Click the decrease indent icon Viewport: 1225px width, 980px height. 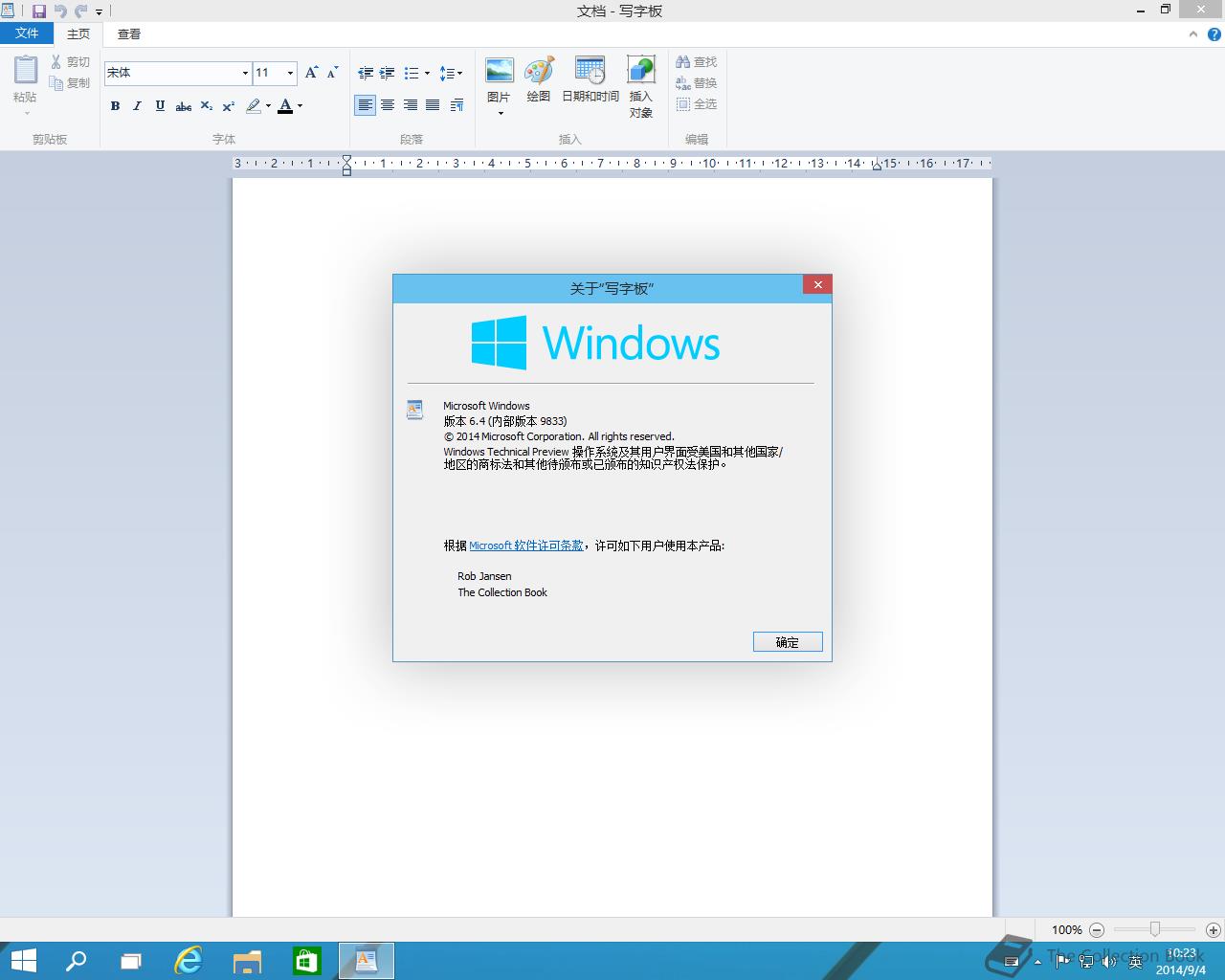[x=365, y=73]
